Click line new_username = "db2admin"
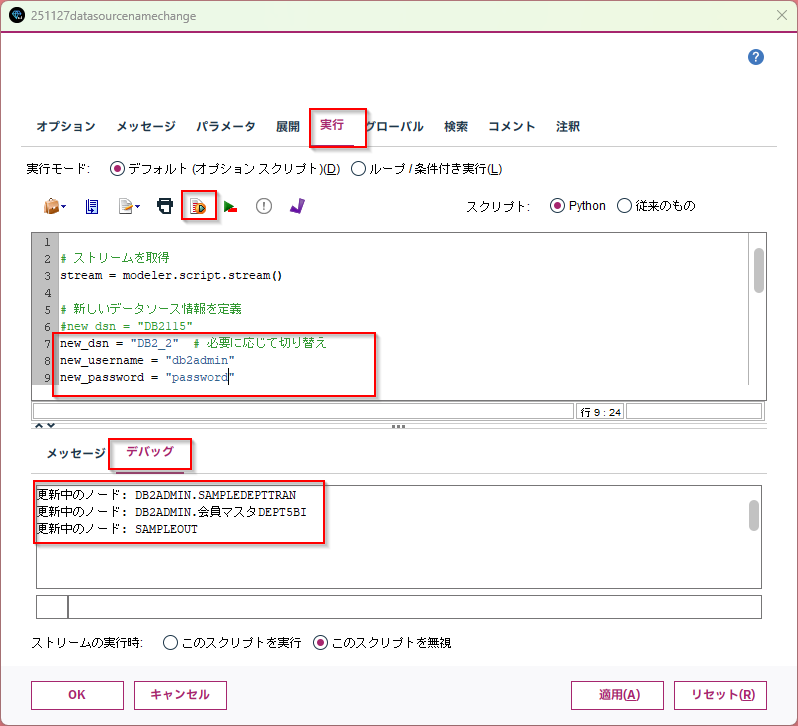Viewport: 798px width, 726px height. [147, 360]
